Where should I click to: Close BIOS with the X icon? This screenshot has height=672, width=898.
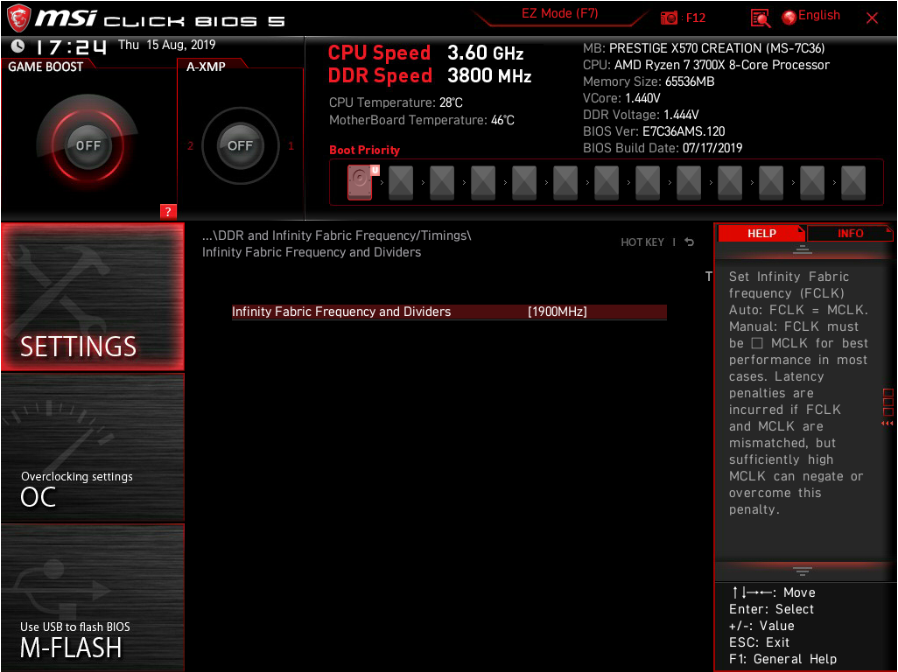coord(872,18)
